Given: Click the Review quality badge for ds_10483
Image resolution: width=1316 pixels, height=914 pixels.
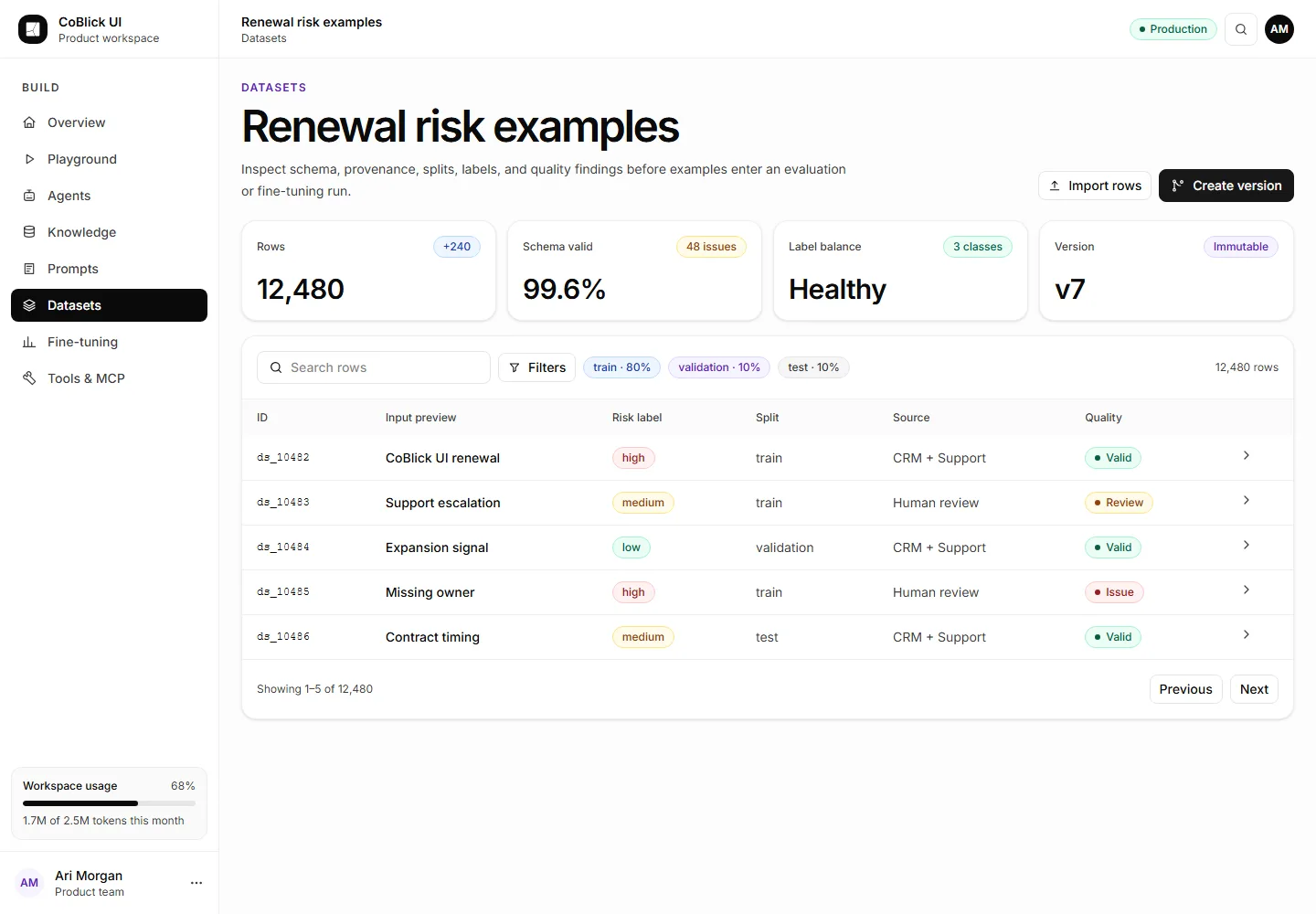Looking at the screenshot, I should [1119, 503].
